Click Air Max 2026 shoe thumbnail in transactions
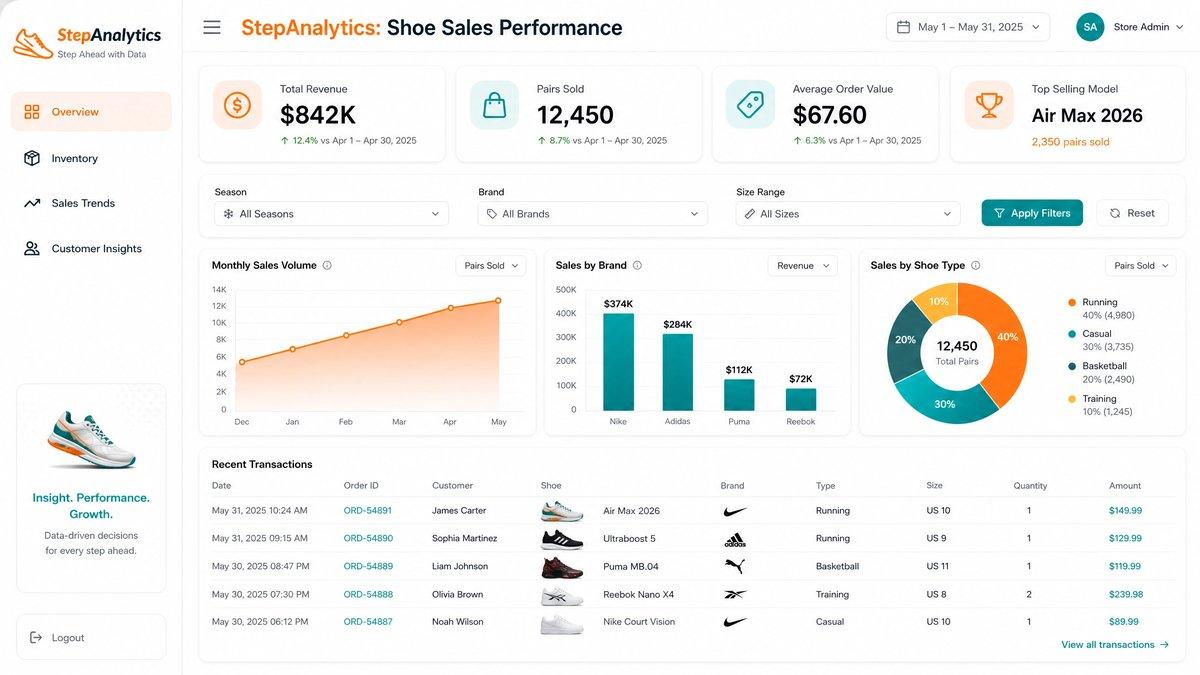Viewport: 1200px width, 675px height. click(x=562, y=511)
